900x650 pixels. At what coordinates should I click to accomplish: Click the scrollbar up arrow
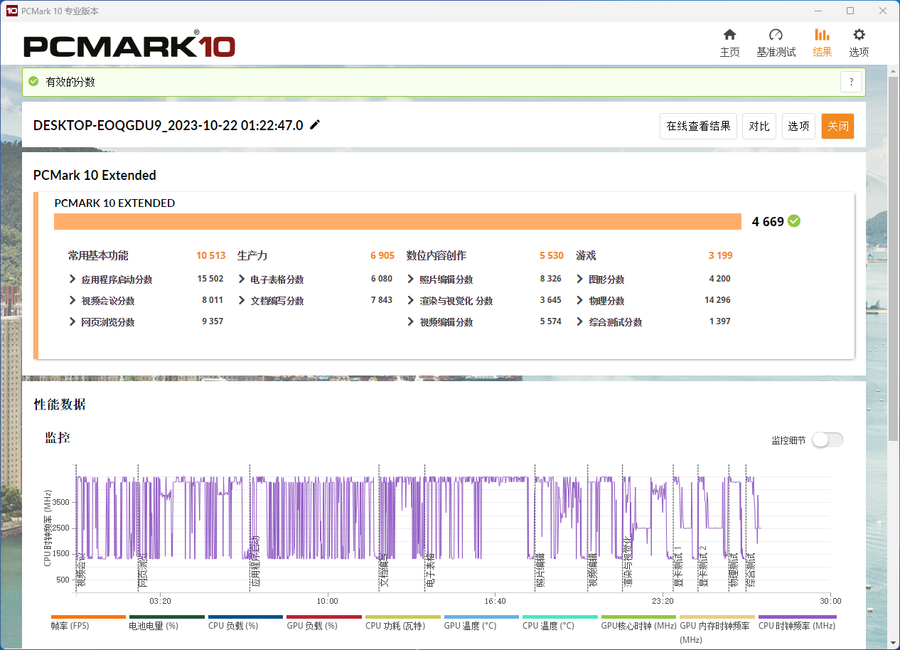tap(893, 71)
